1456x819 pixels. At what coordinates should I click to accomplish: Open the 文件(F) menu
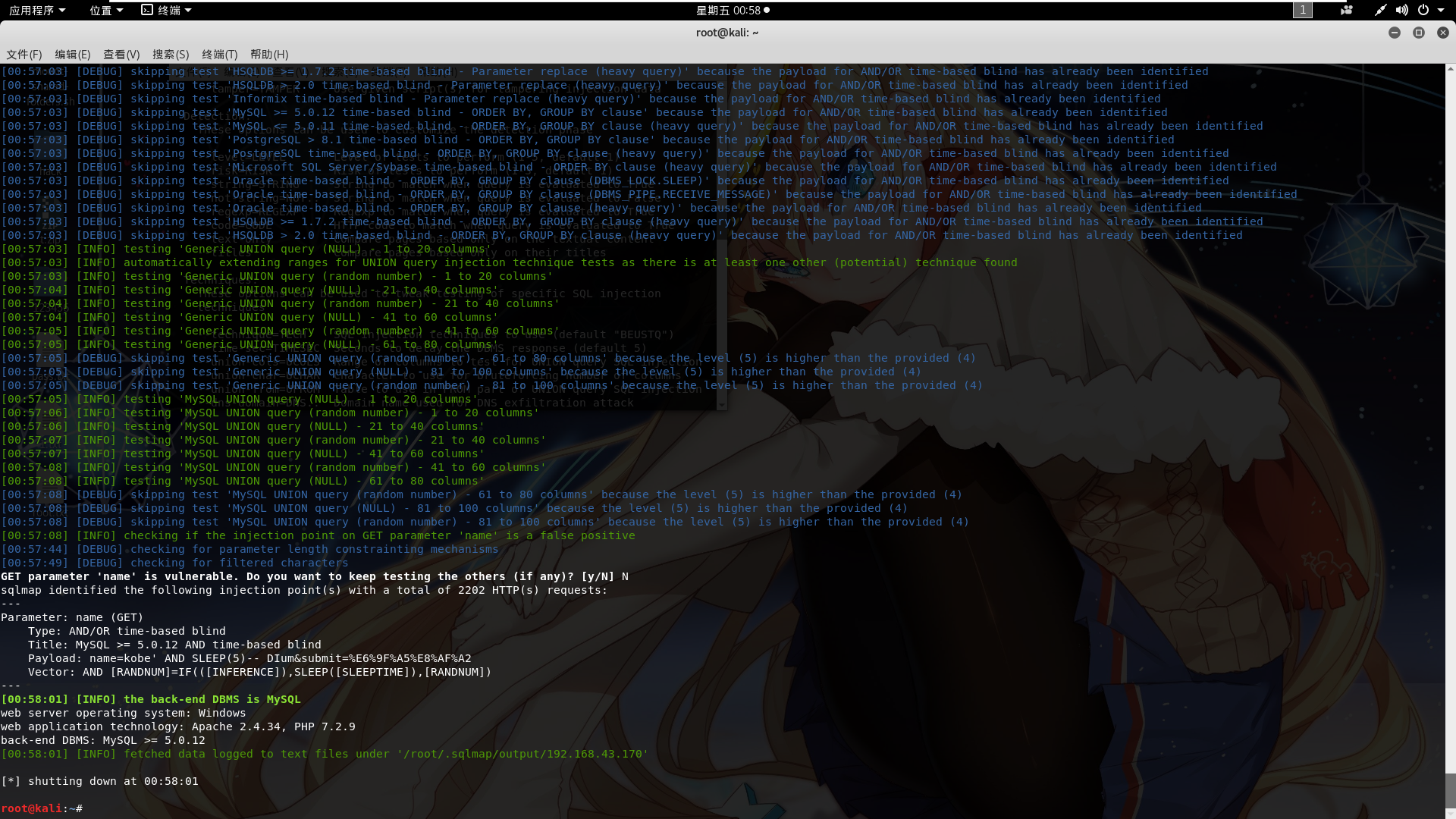pos(24,55)
